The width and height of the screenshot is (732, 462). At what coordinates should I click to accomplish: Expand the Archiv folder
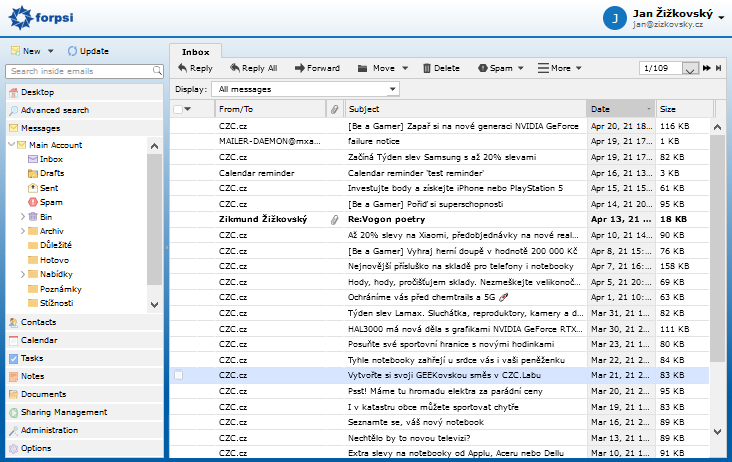pyautogui.click(x=22, y=231)
